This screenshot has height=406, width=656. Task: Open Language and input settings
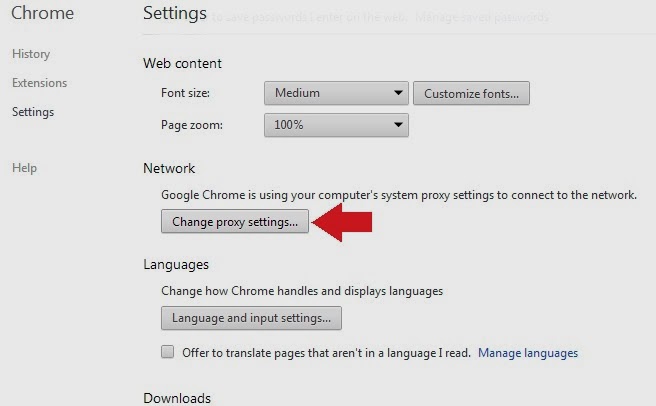[251, 318]
